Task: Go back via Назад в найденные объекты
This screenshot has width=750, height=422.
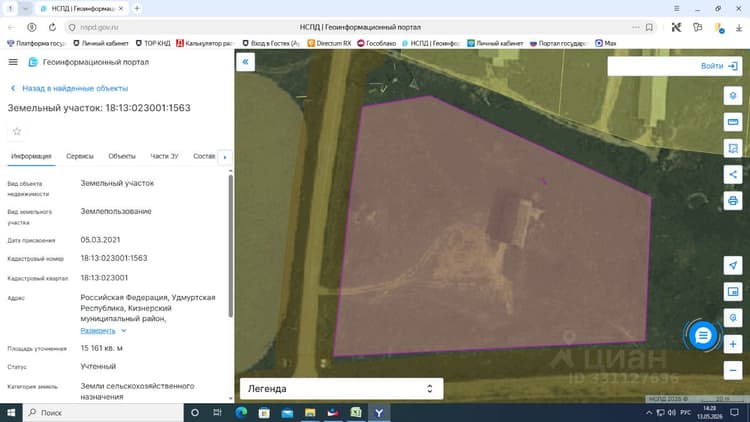Action: [69, 89]
